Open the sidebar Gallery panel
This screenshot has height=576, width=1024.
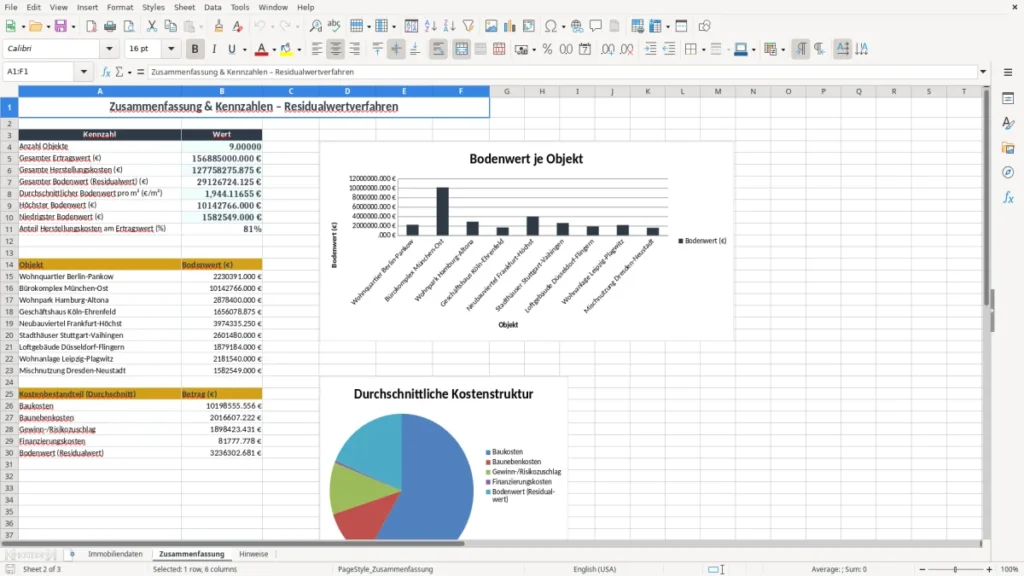pos(1008,148)
